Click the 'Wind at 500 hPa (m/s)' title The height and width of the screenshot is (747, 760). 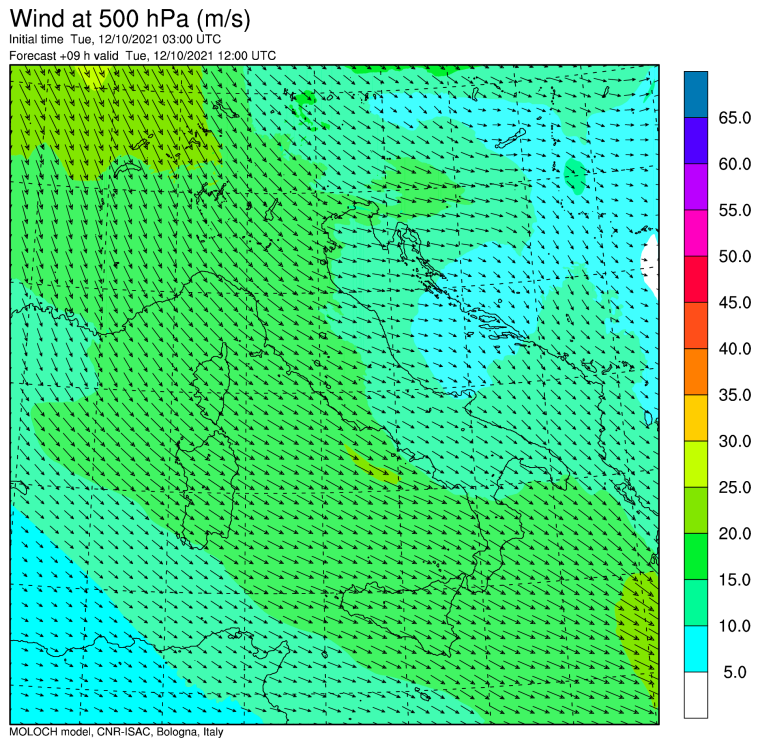click(130, 19)
